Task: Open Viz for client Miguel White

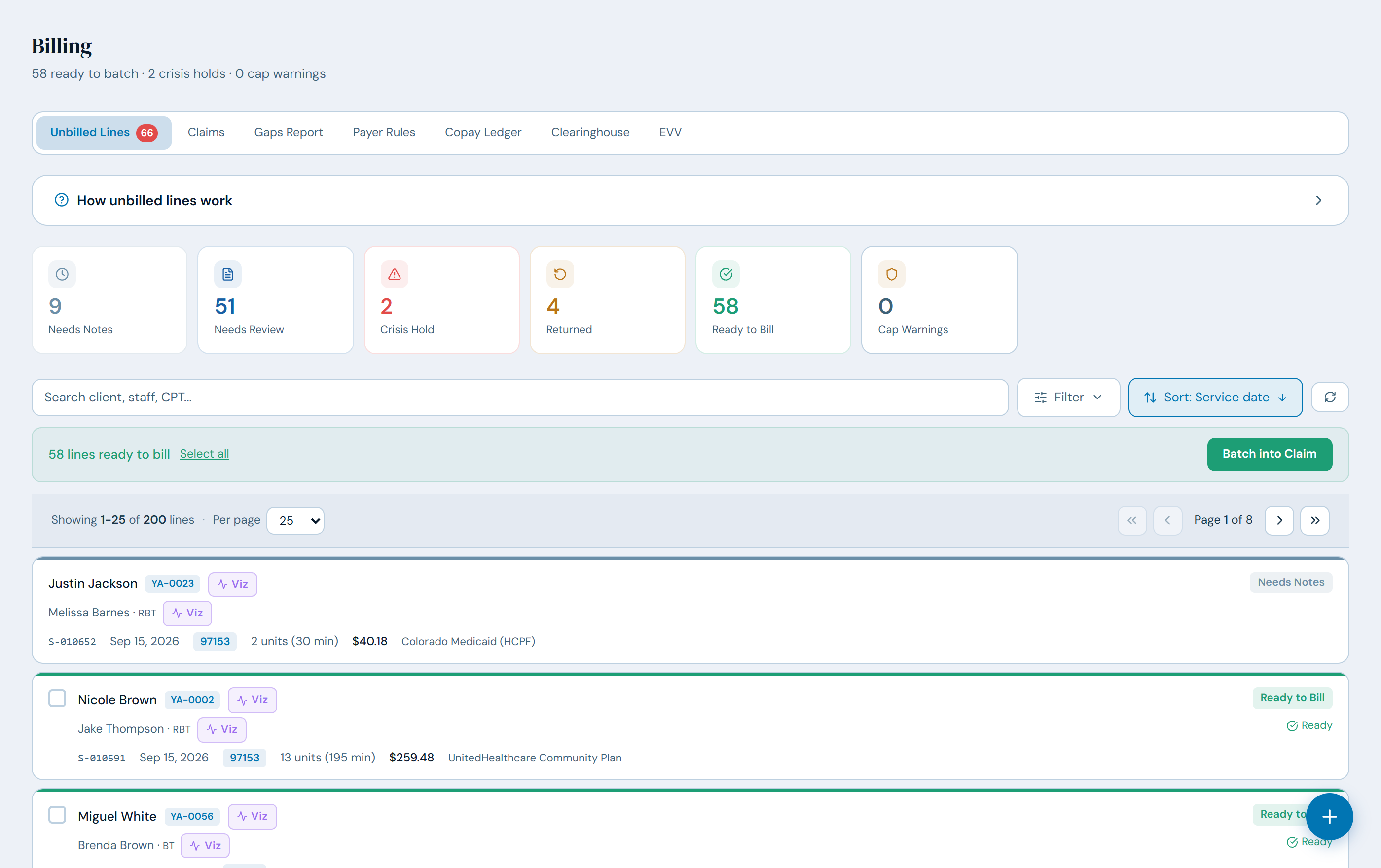Action: pos(253,816)
